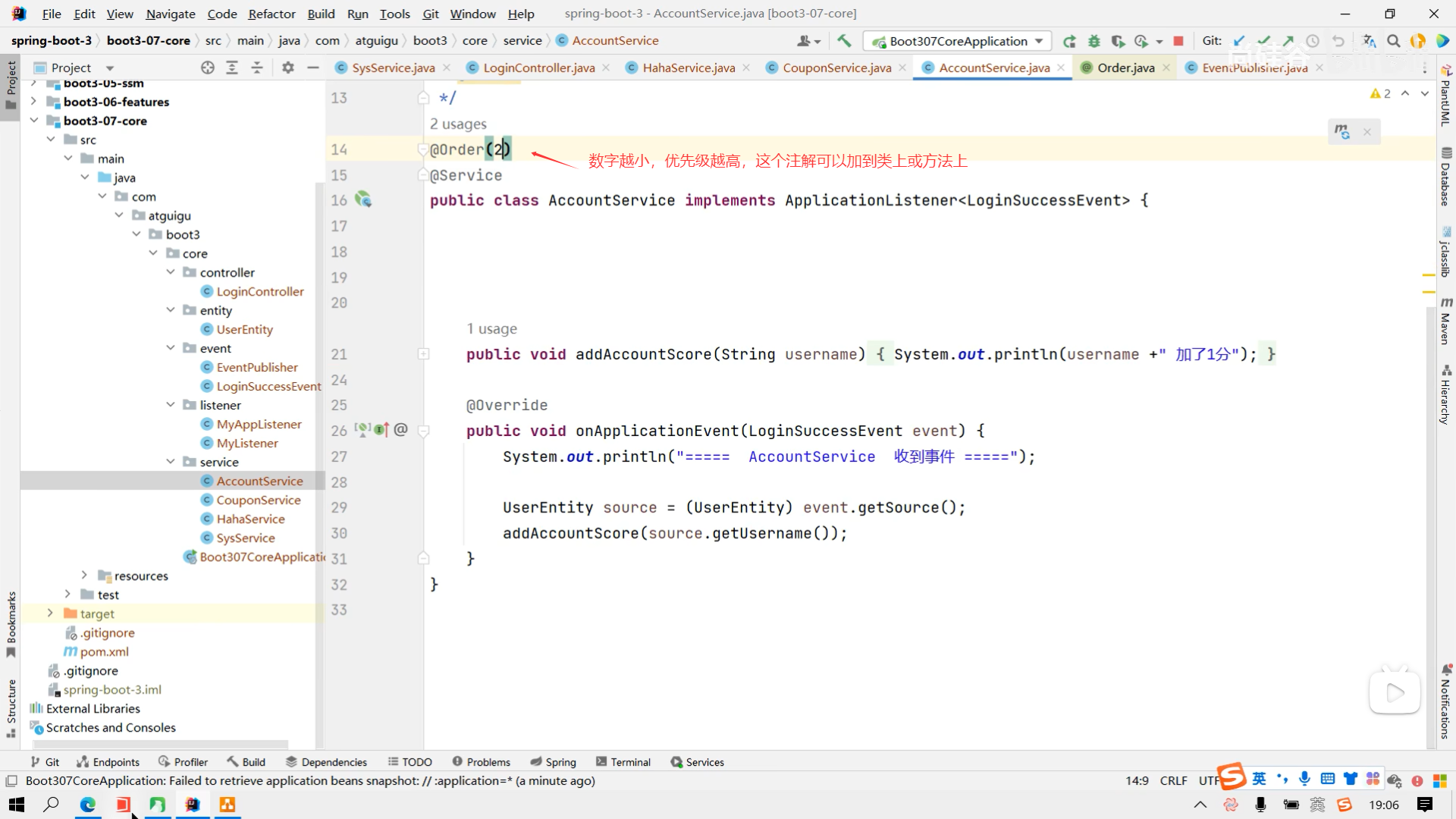This screenshot has height=819, width=1456.
Task: Open the Refactor menu
Action: click(271, 14)
